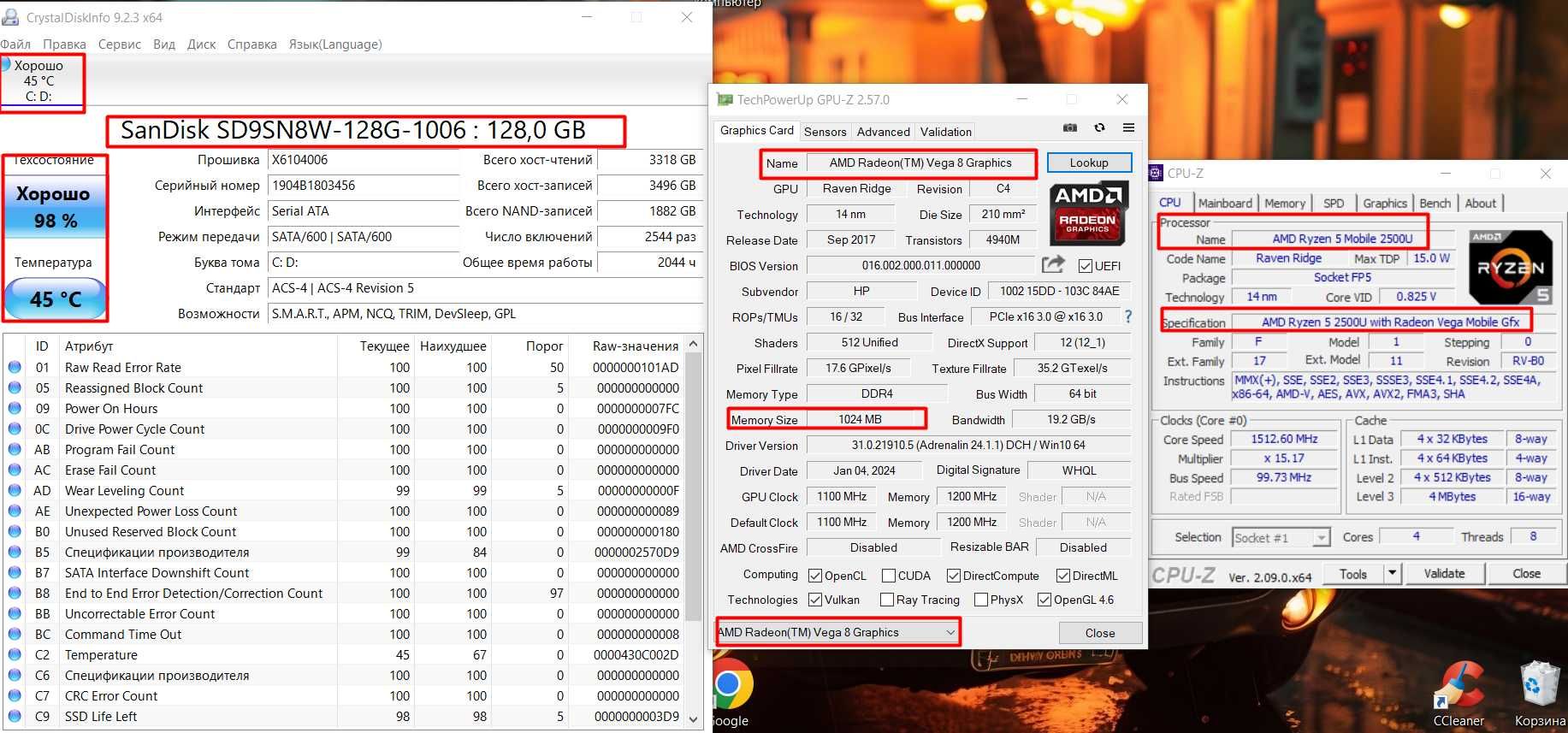Open Файл menu in CrystalDiskInfo
The width and height of the screenshot is (1568, 733).
[15, 44]
